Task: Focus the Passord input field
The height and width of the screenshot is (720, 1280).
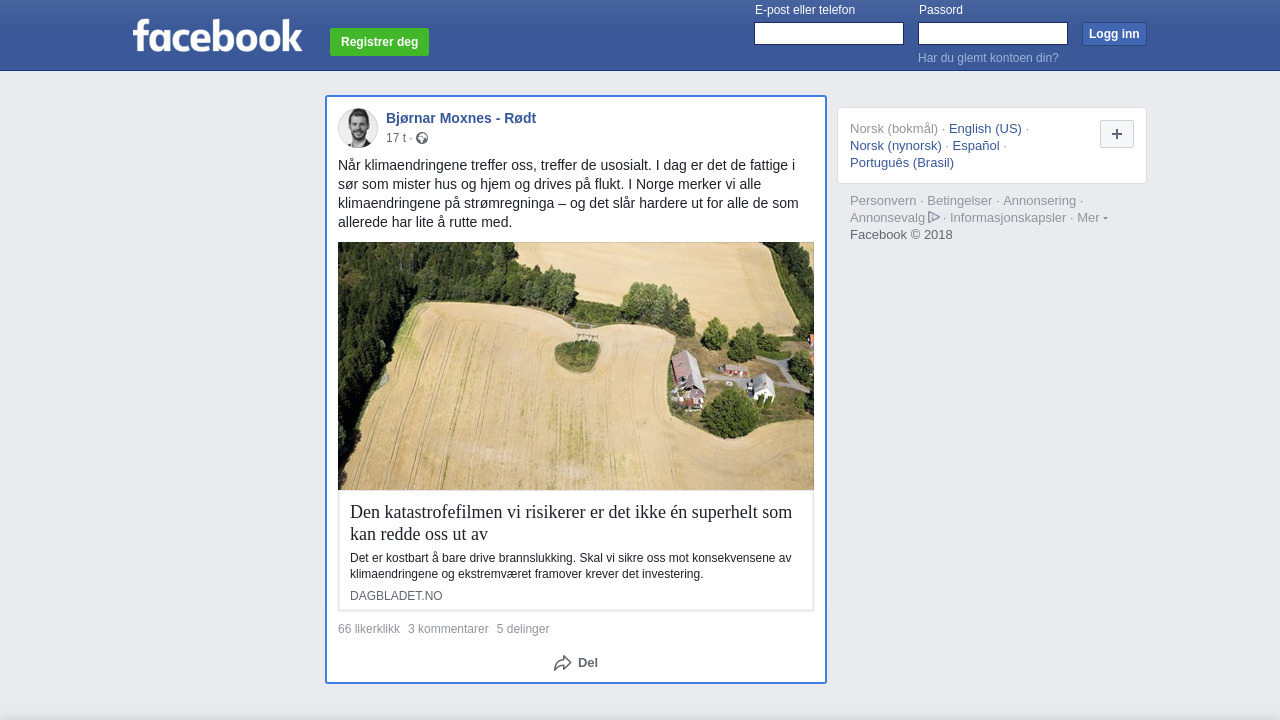Action: (x=993, y=34)
